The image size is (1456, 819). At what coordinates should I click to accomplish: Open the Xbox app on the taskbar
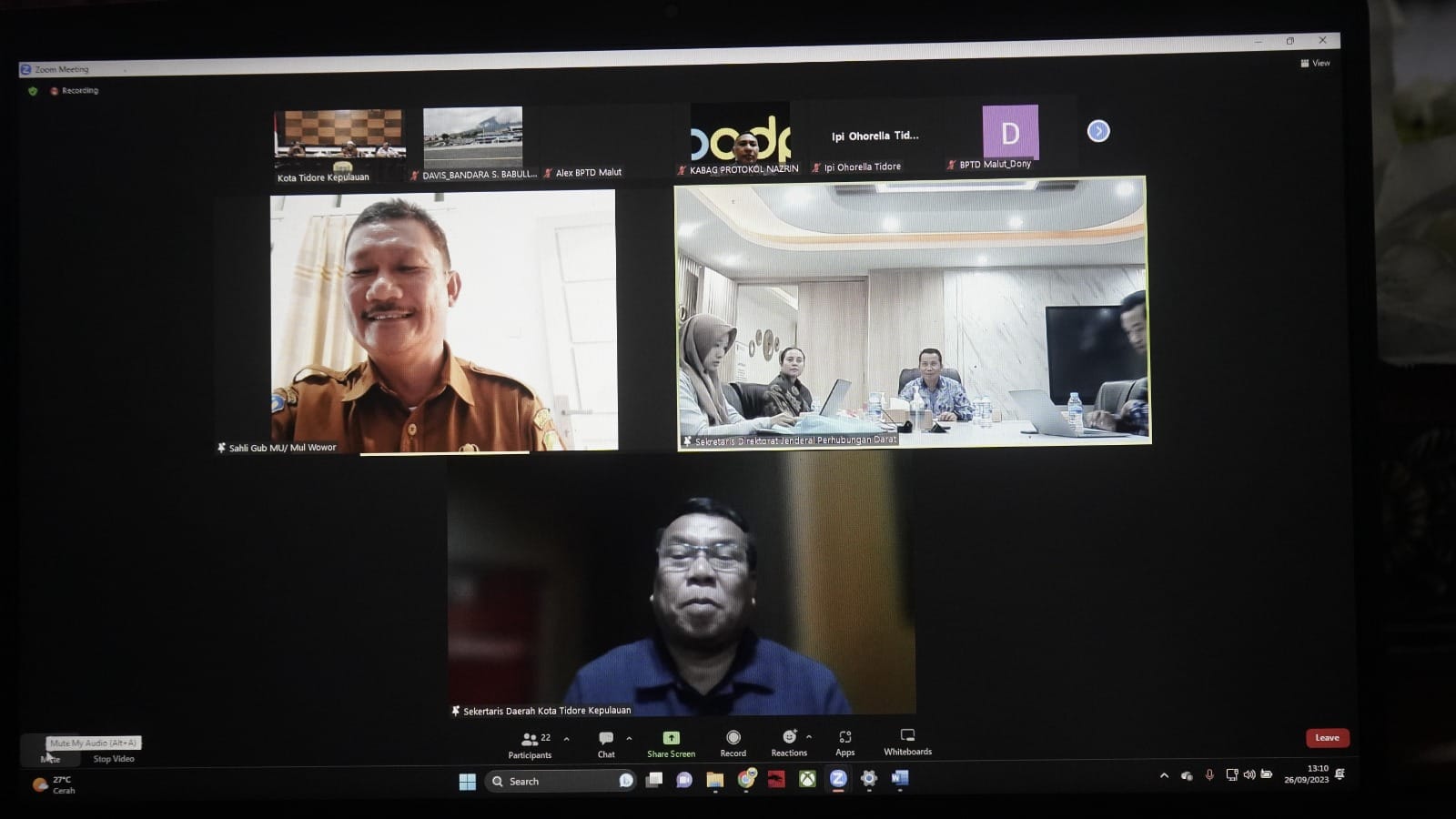coord(807,779)
